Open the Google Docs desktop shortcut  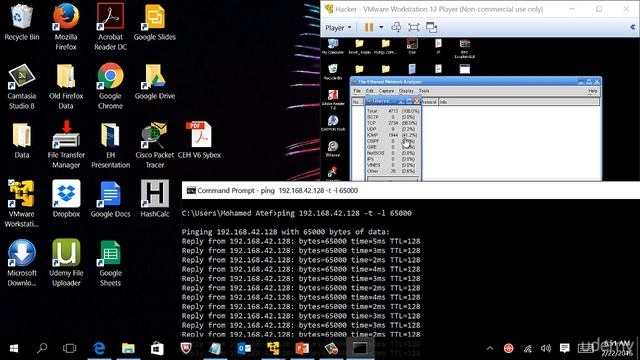pyautogui.click(x=110, y=199)
